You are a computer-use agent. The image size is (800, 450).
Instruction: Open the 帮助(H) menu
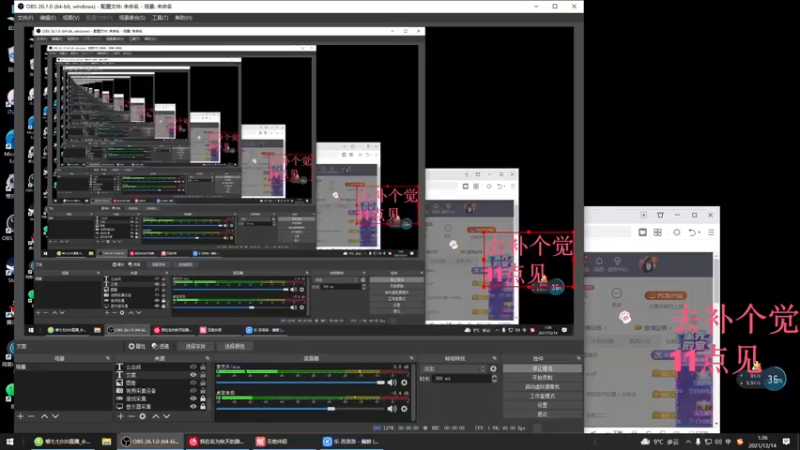point(183,18)
